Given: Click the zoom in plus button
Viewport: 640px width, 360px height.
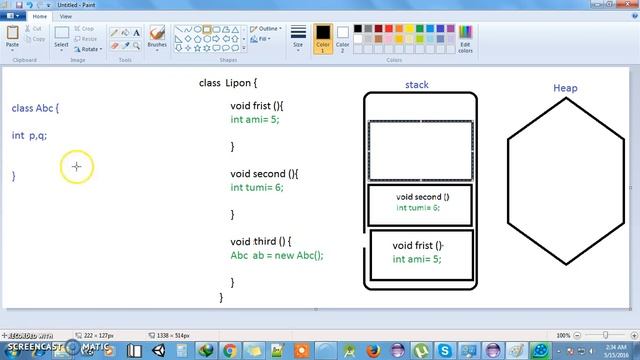Looking at the screenshot, I should [634, 335].
